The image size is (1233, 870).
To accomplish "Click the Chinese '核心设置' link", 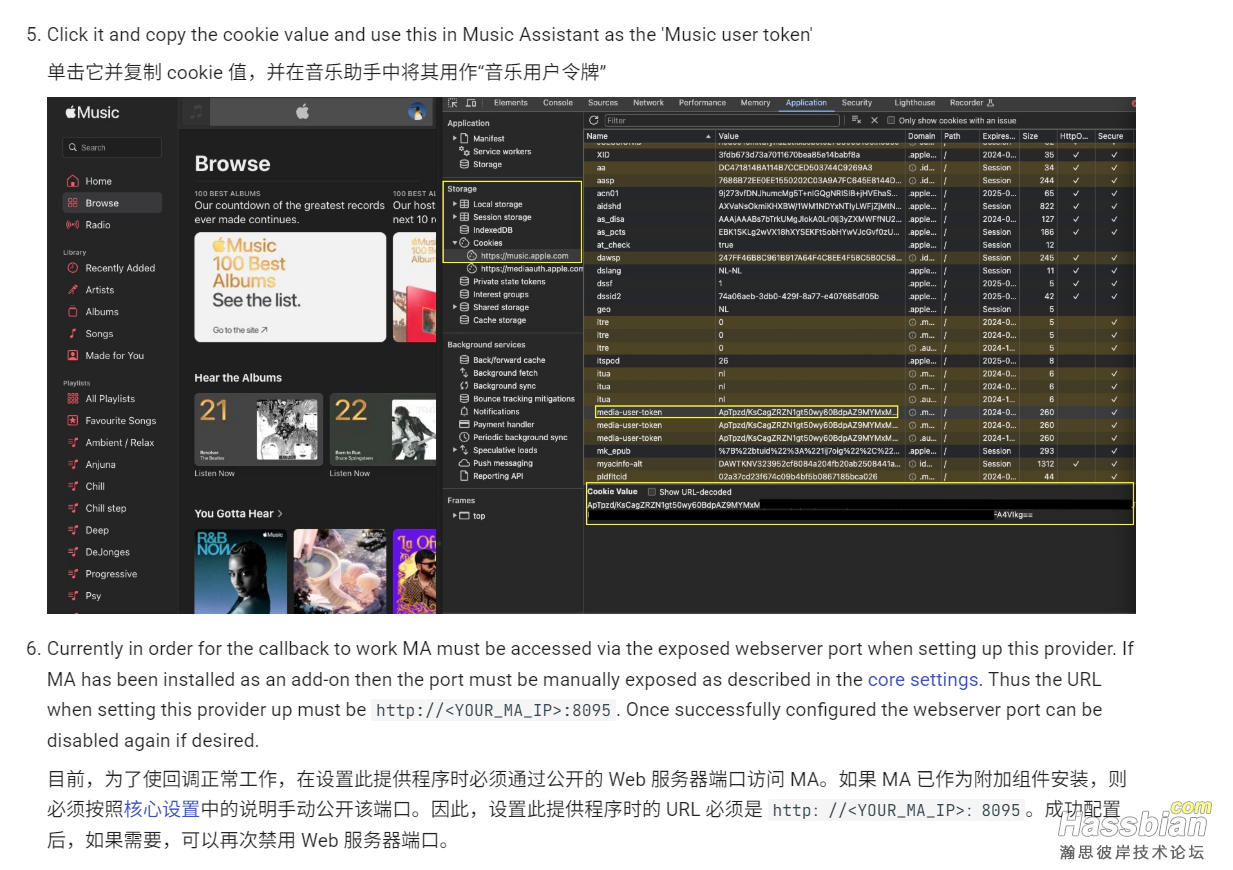I will 163,809.
